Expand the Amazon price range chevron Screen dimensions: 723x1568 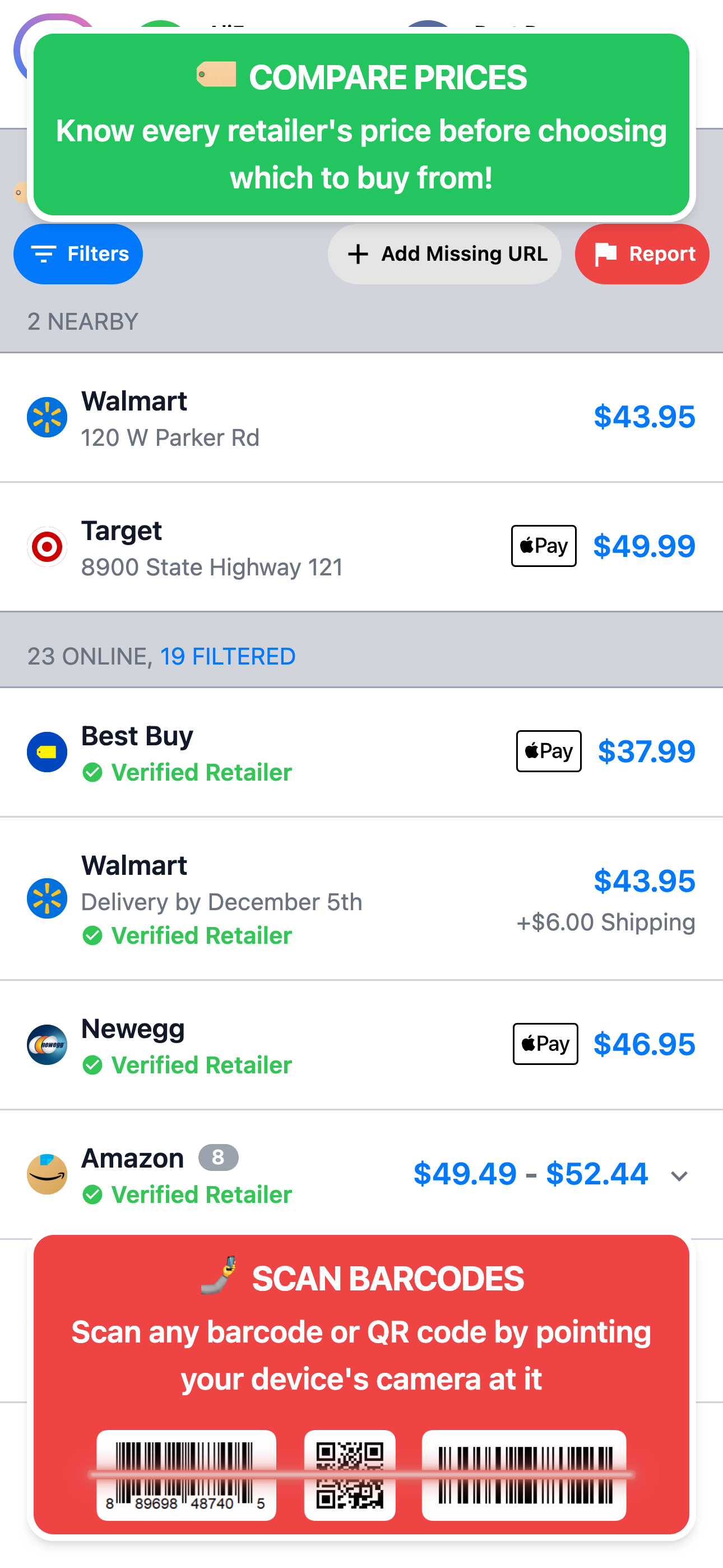679,1175
